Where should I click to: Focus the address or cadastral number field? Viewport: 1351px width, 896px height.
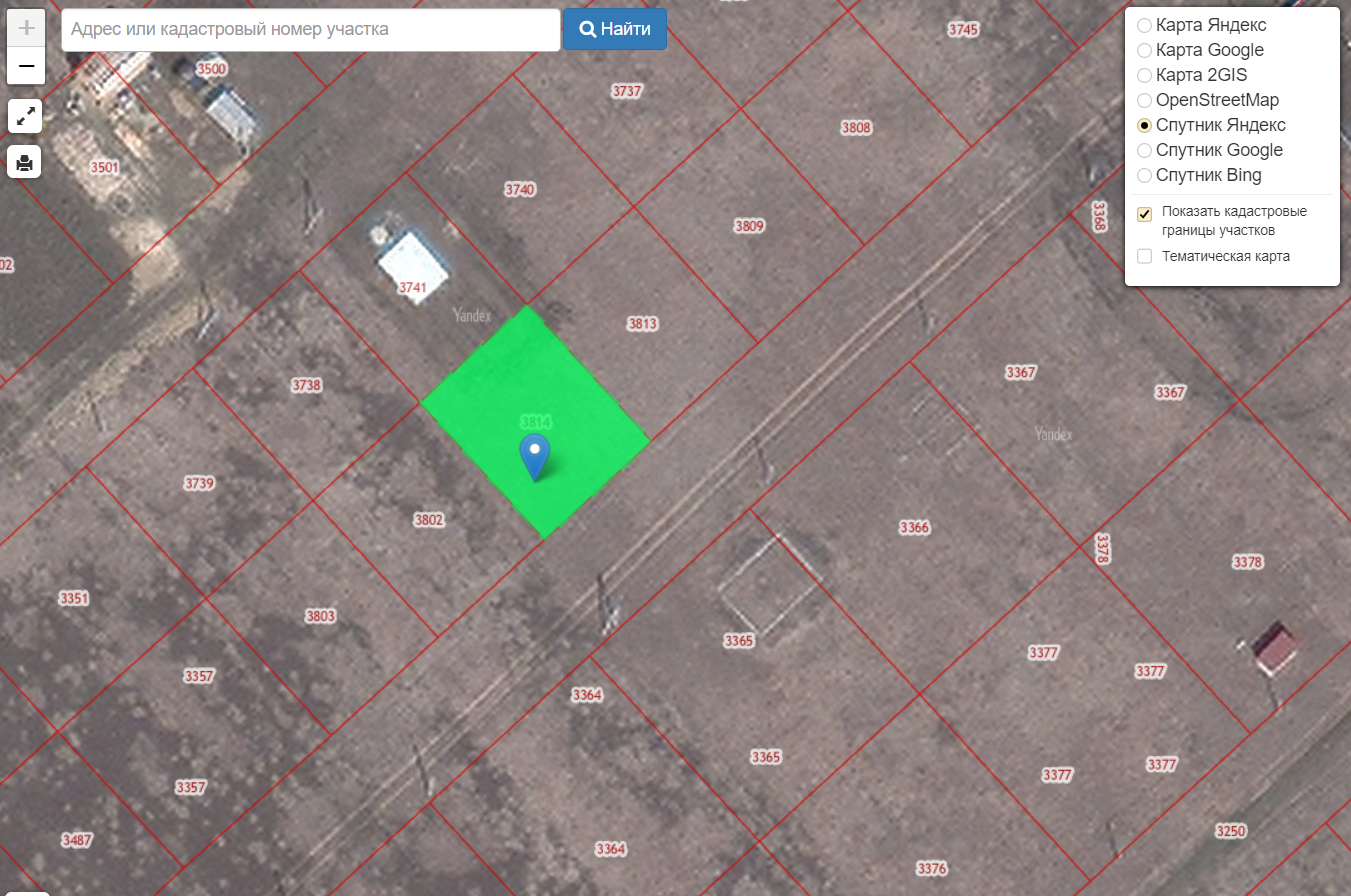click(311, 30)
